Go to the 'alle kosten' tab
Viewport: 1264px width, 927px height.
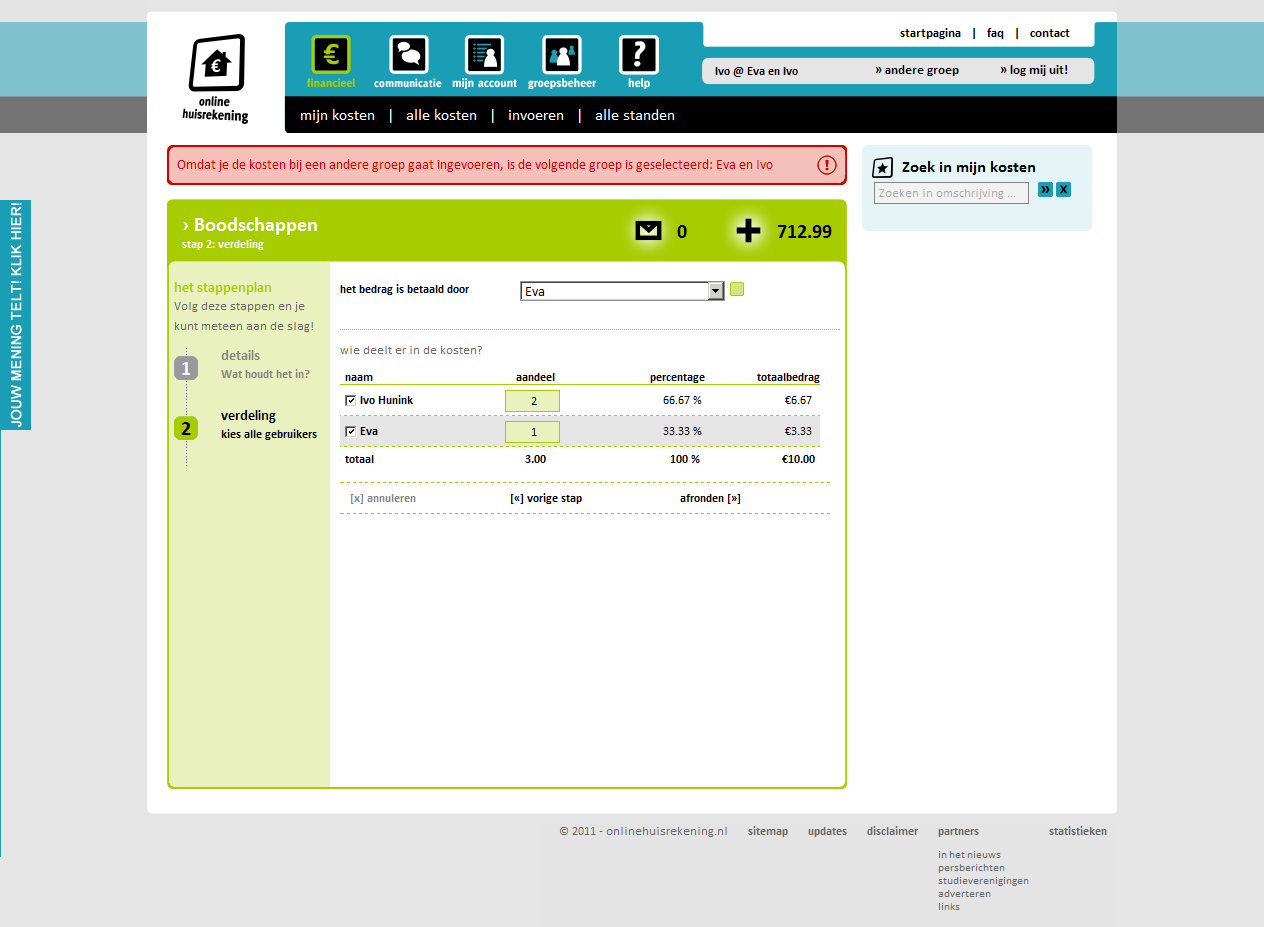441,115
